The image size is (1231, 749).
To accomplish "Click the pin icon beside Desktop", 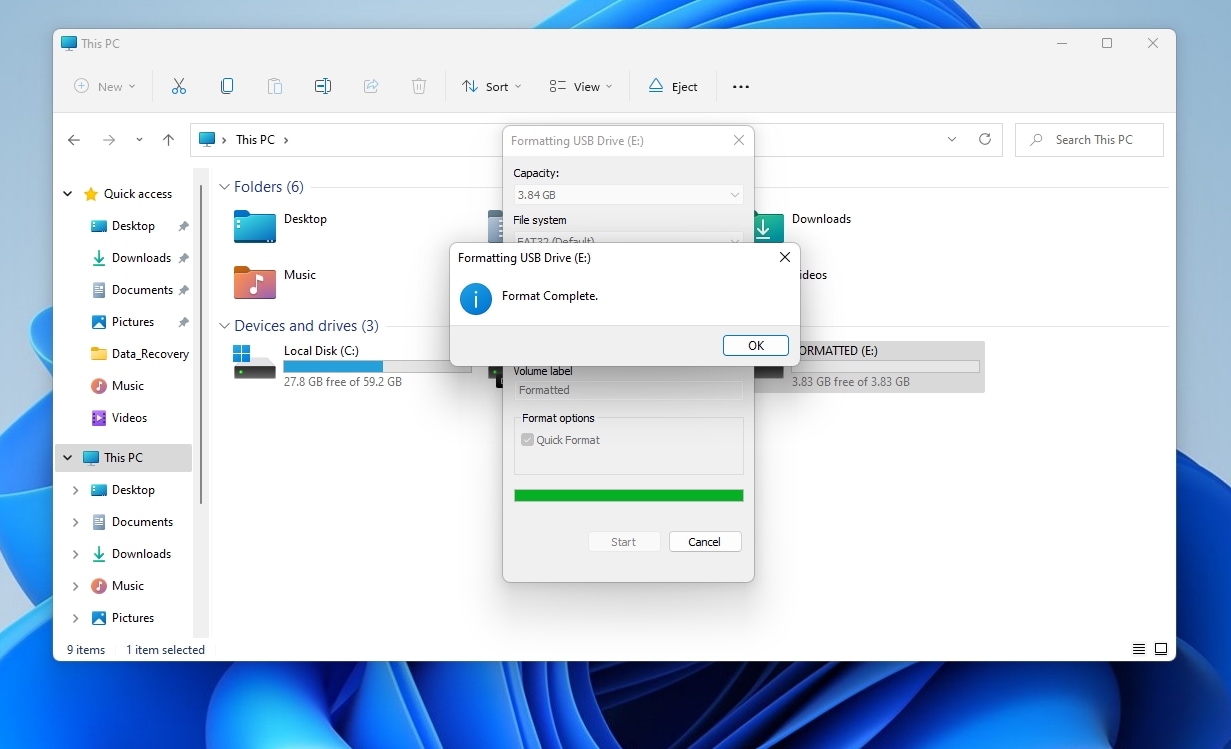I will point(183,226).
